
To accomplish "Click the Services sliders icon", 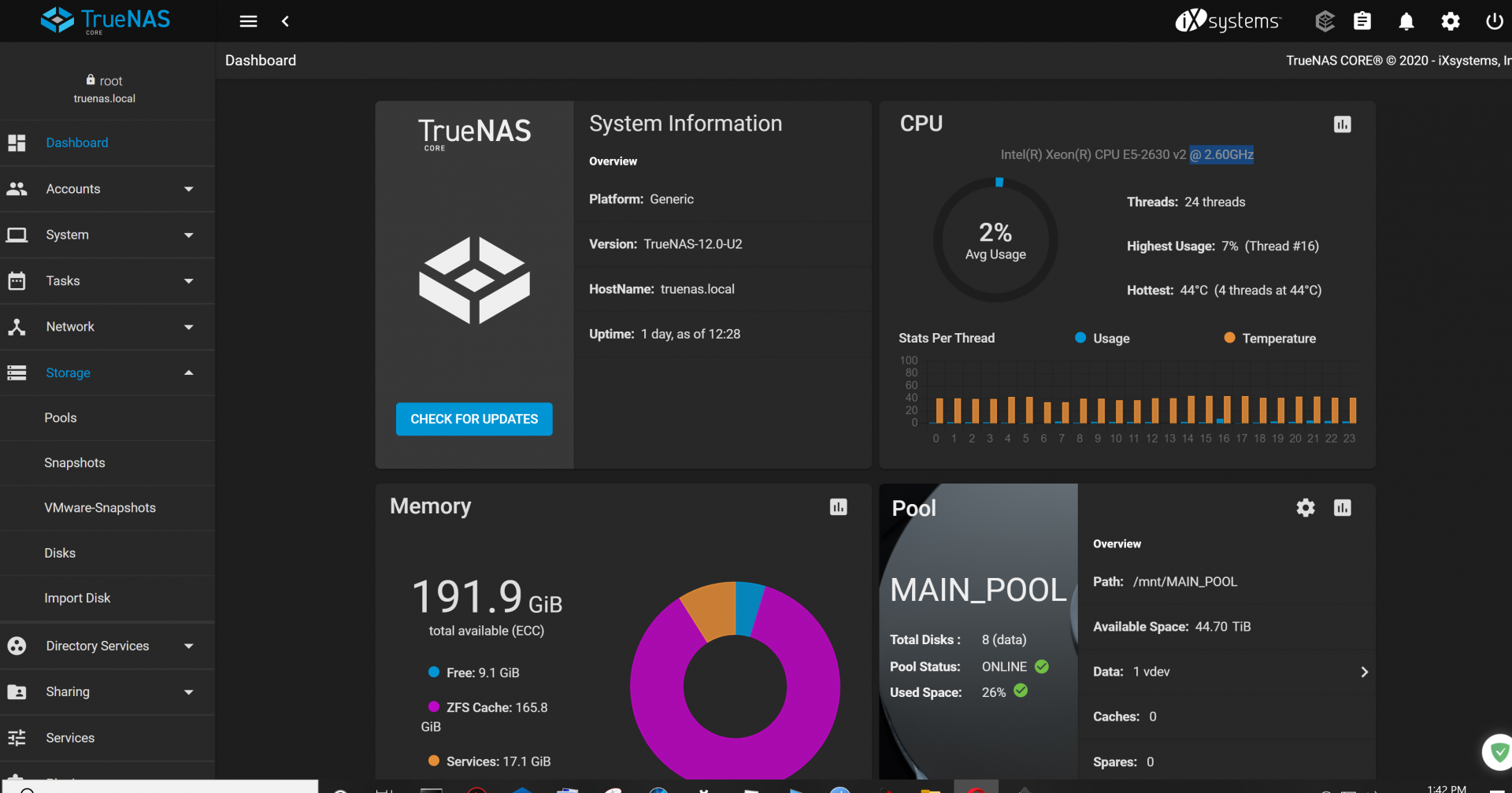I will (x=17, y=738).
